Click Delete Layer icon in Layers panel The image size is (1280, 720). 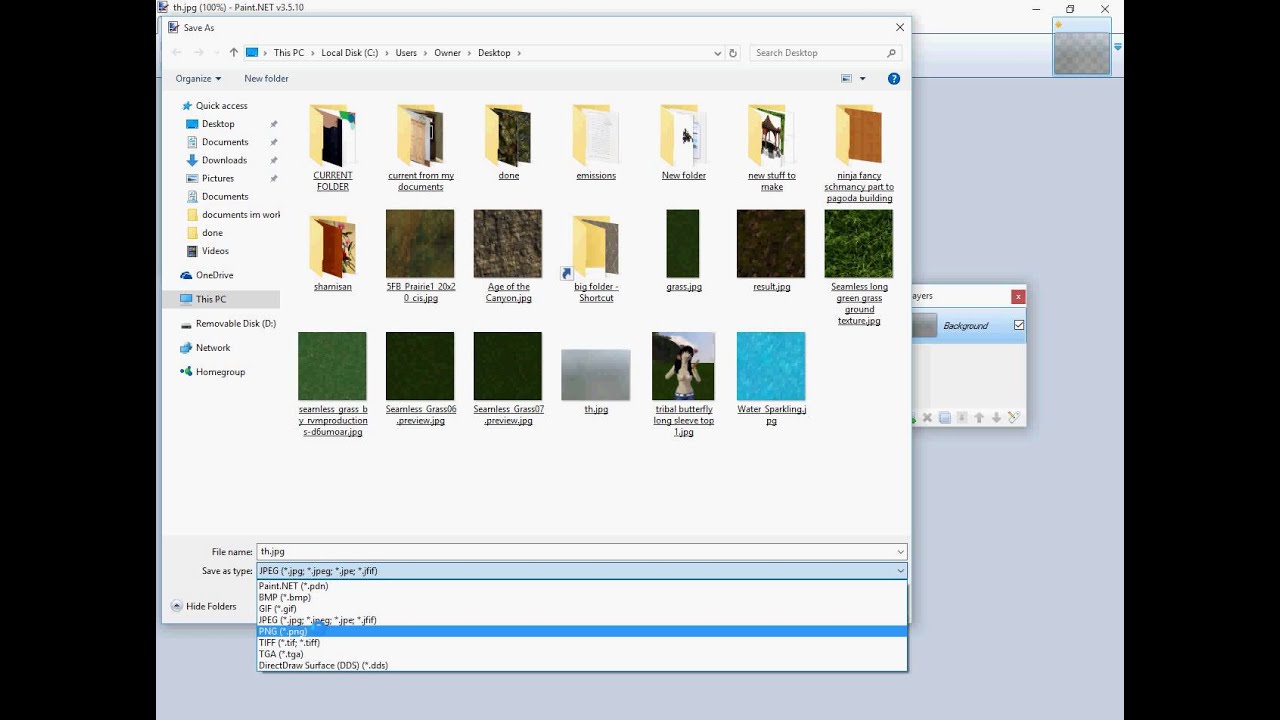[927, 418]
